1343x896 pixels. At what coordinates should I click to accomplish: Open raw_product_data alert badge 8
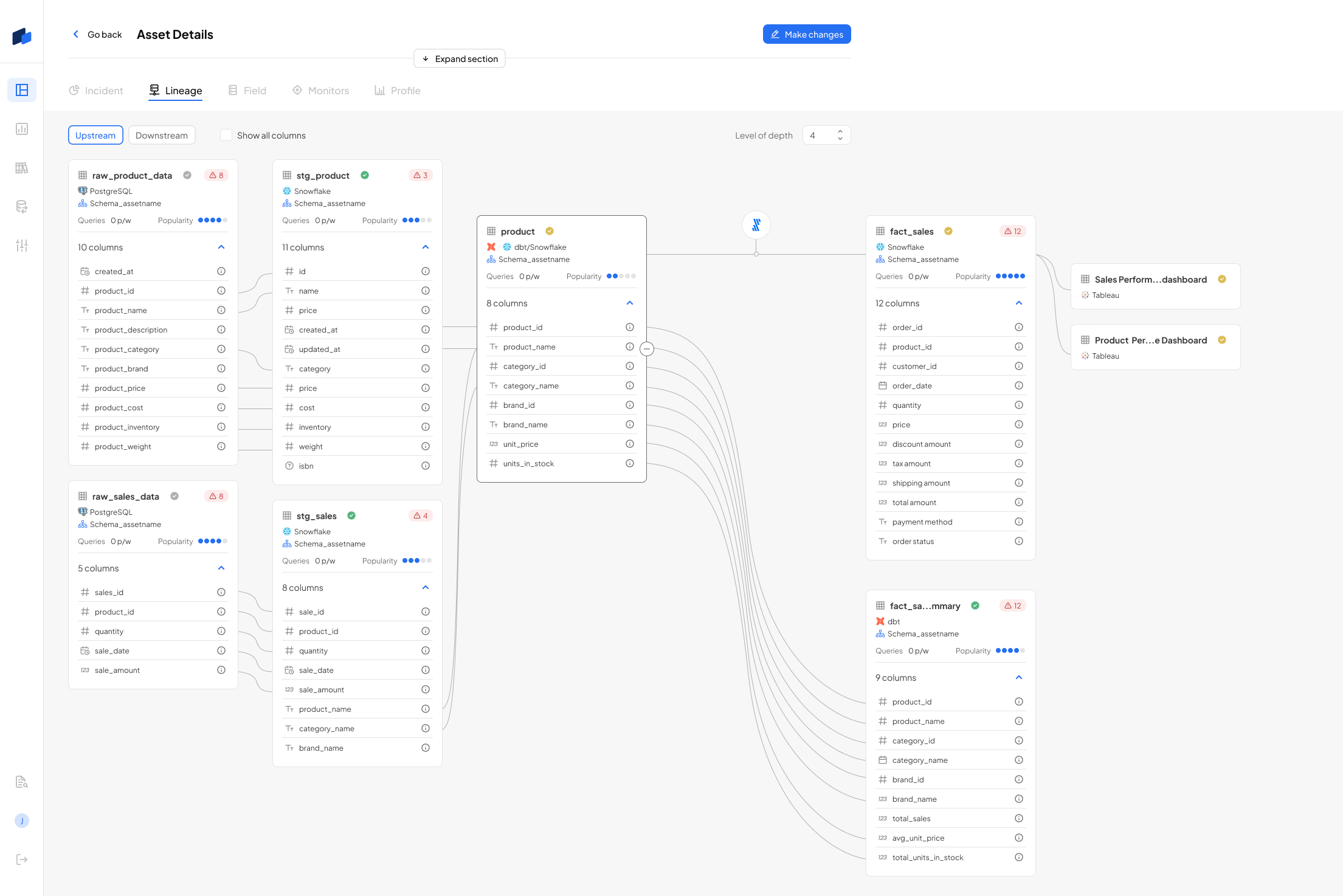(216, 175)
